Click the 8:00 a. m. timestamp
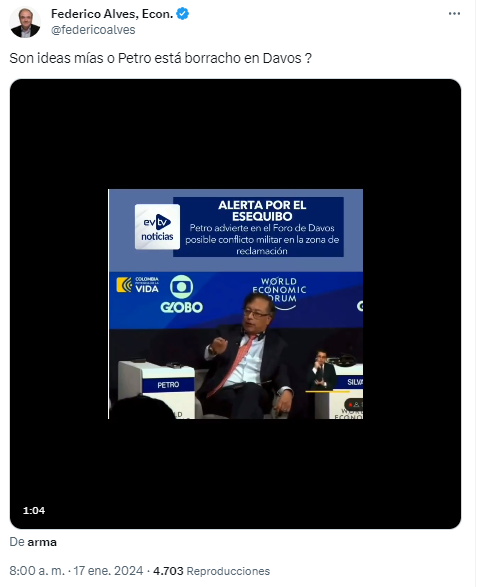Viewport: 477px width, 587px height. click(x=37, y=571)
